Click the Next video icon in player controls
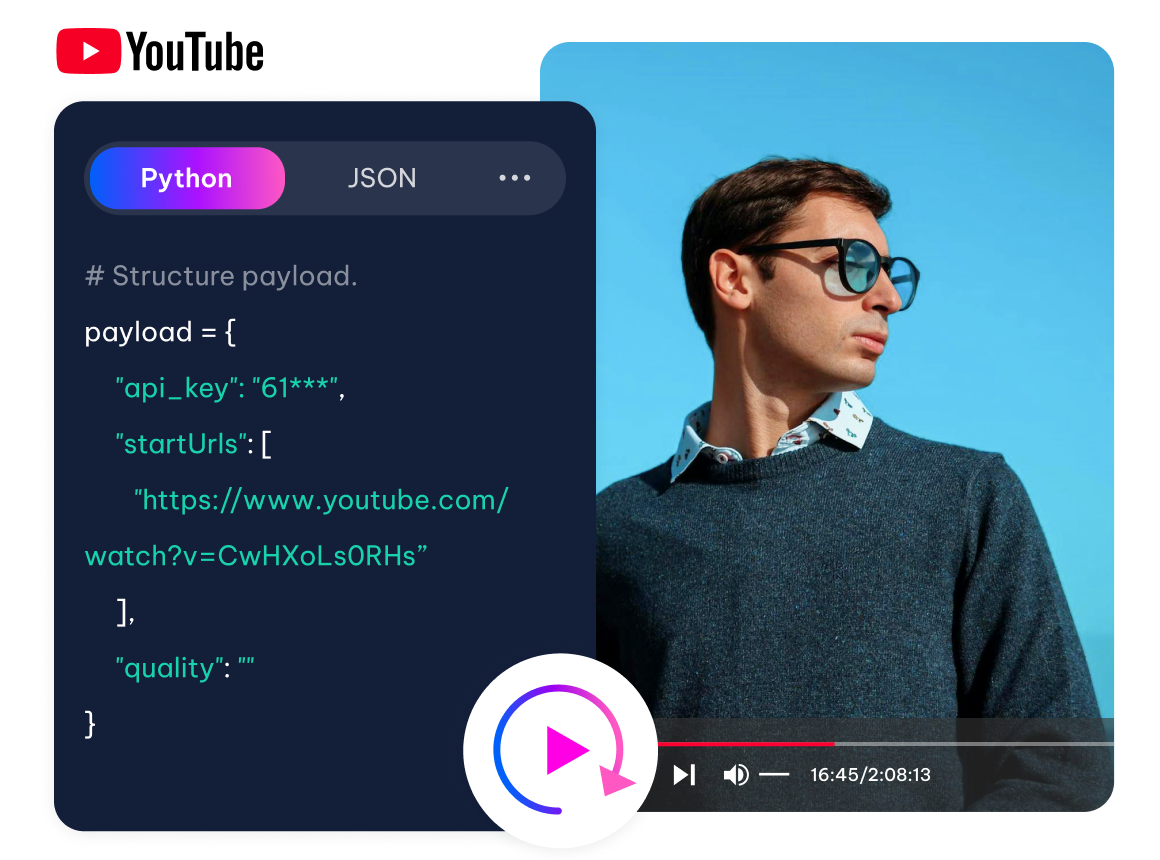The image size is (1160, 860). (x=684, y=773)
